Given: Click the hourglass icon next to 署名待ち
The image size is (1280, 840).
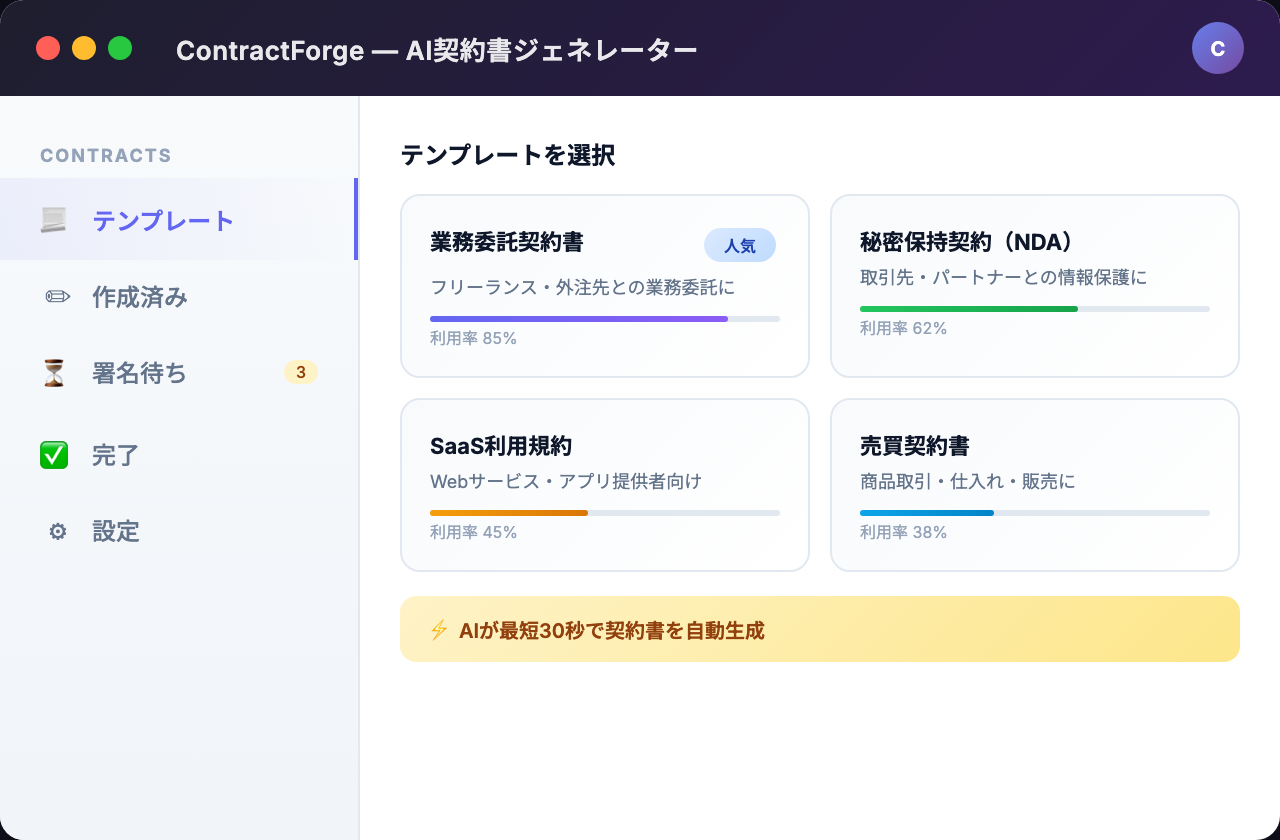Looking at the screenshot, I should (x=54, y=373).
